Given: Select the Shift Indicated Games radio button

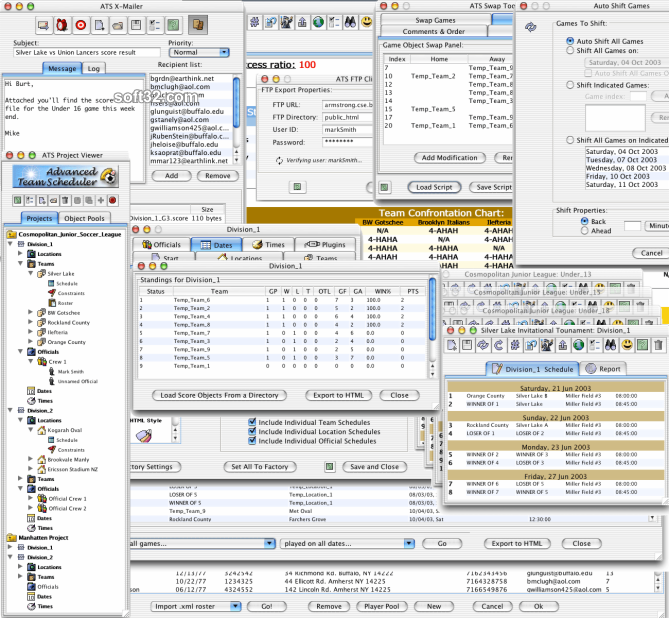Looking at the screenshot, I should 570,85.
